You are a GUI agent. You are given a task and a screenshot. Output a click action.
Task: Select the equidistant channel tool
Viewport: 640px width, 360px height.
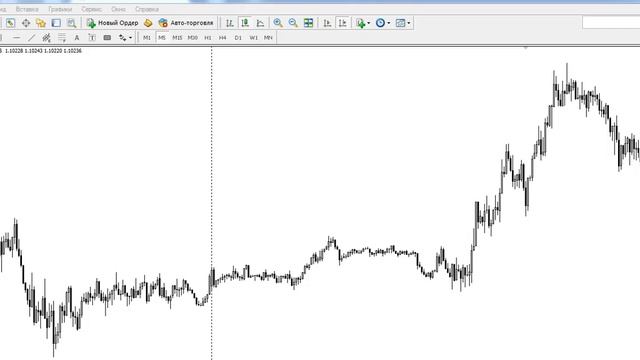click(x=47, y=38)
